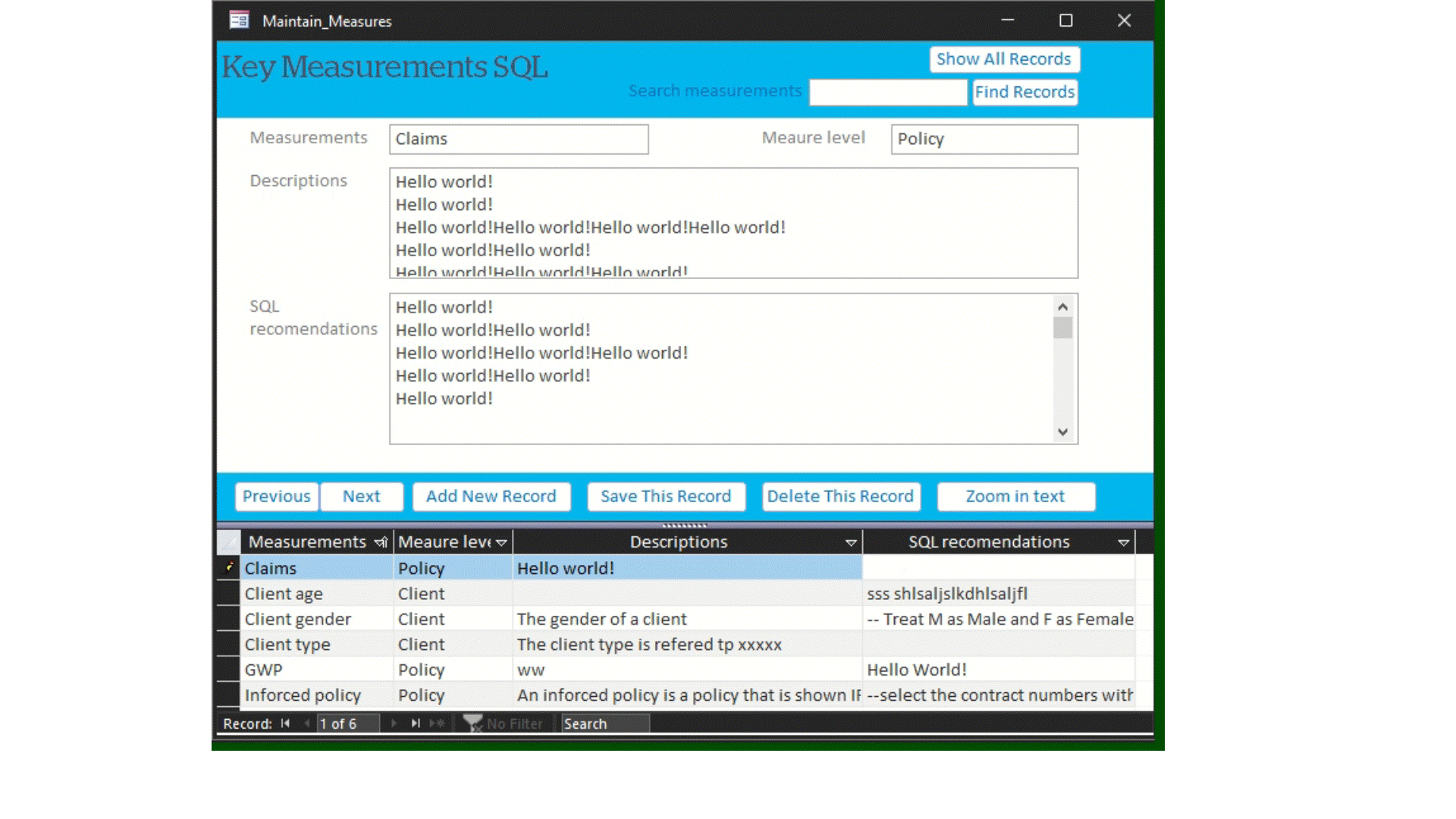Viewport: 1456px width, 819px height.
Task: Select the Client gender row selector
Action: tap(228, 619)
